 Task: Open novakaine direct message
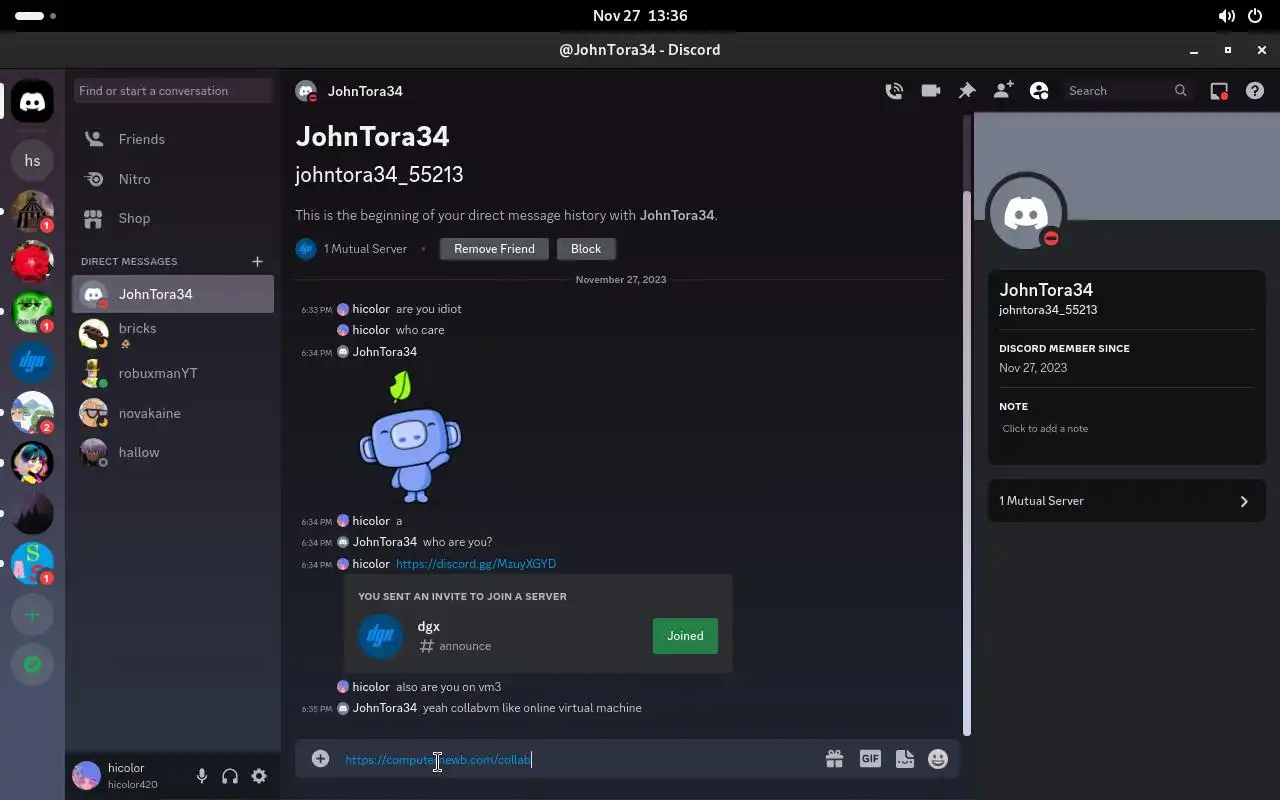173,413
